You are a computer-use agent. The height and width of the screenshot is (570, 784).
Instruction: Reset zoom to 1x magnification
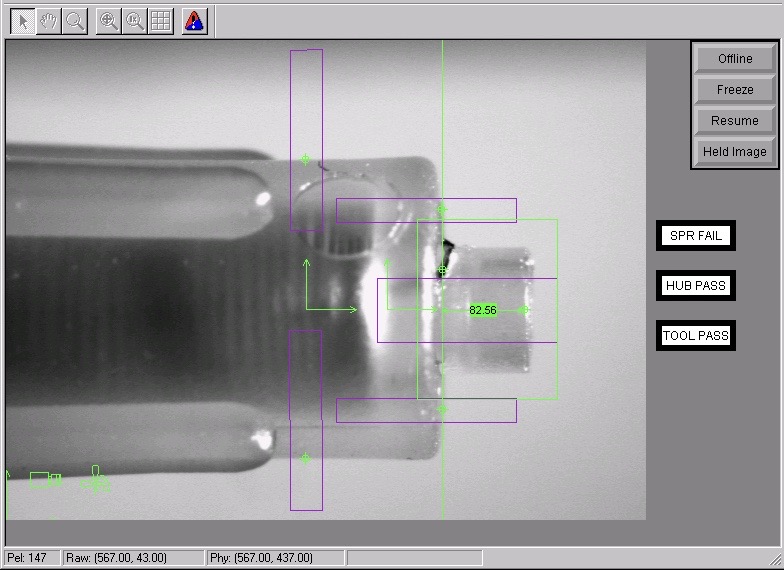point(134,21)
